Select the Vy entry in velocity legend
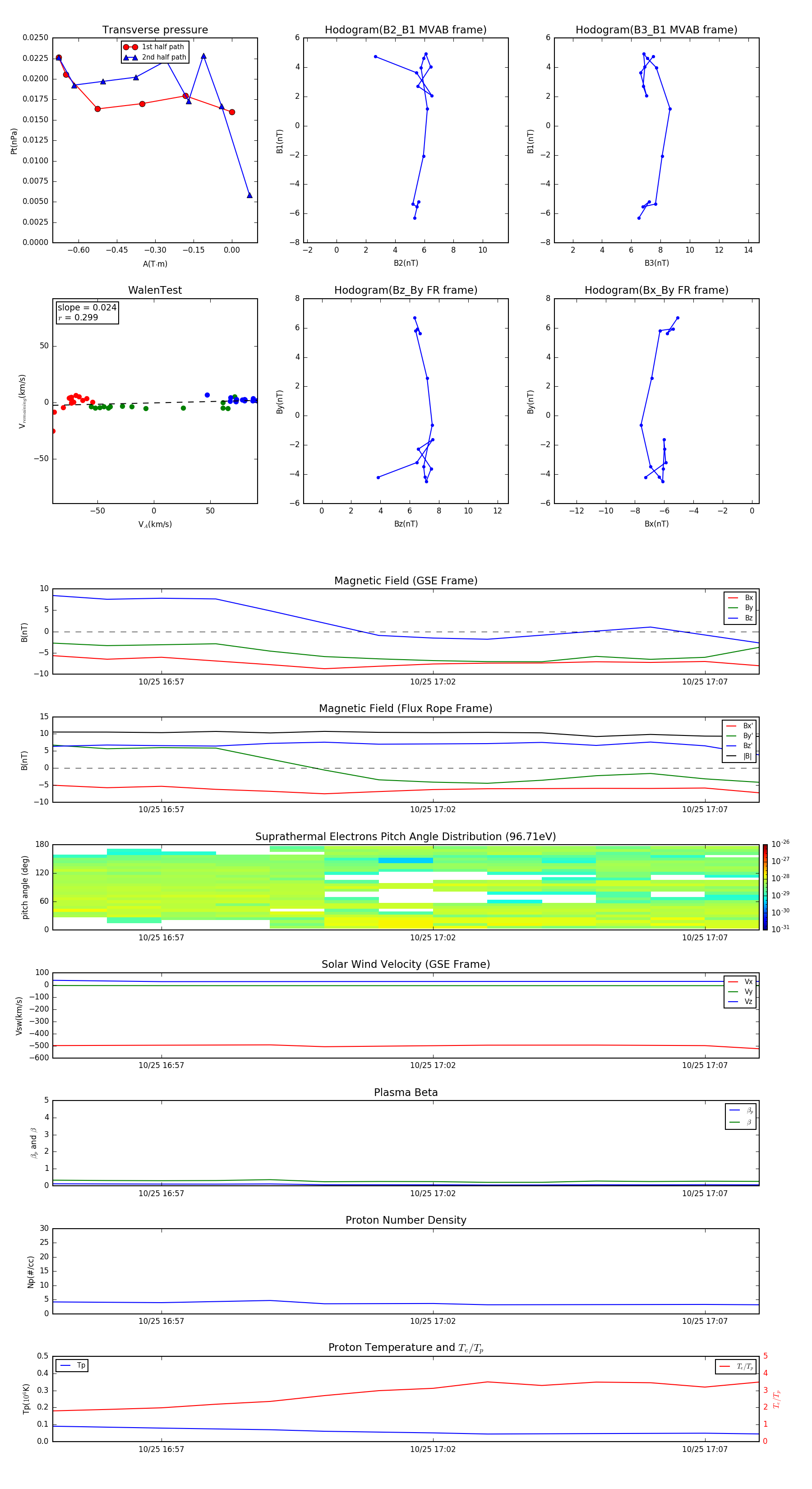This screenshot has height=1489, width=812. 740,992
